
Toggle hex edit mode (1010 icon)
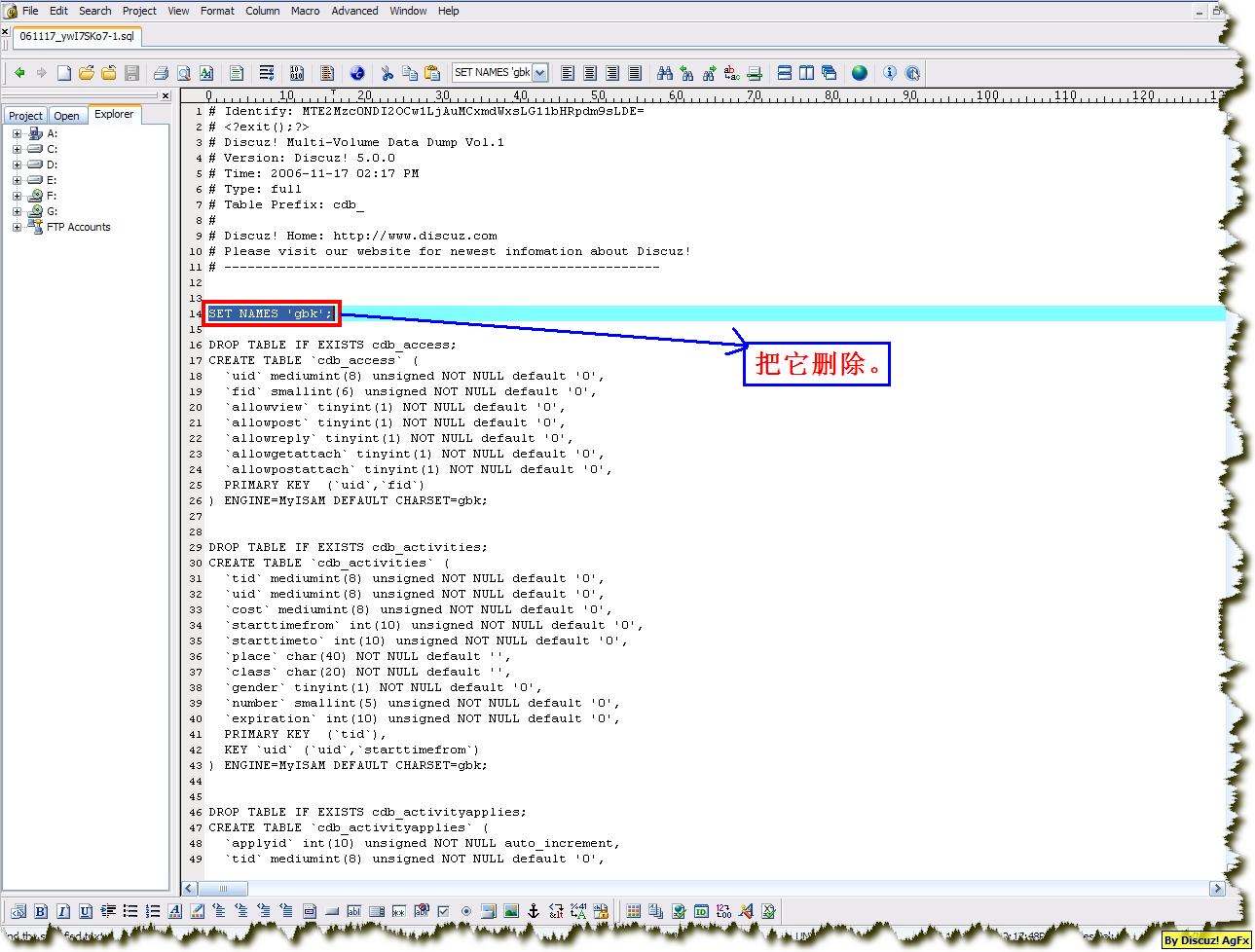click(297, 73)
